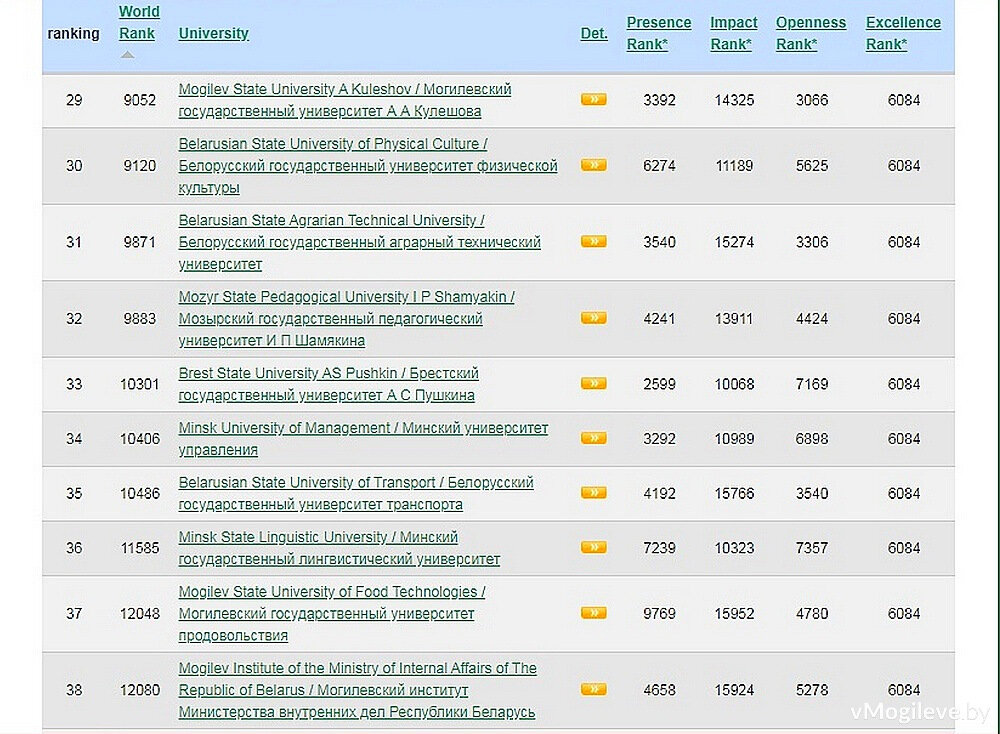Select world rank value 12048

pyautogui.click(x=140, y=614)
